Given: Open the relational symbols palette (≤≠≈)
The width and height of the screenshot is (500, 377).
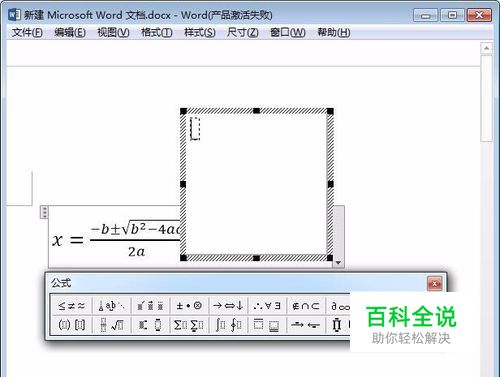Looking at the screenshot, I should click(x=72, y=306).
